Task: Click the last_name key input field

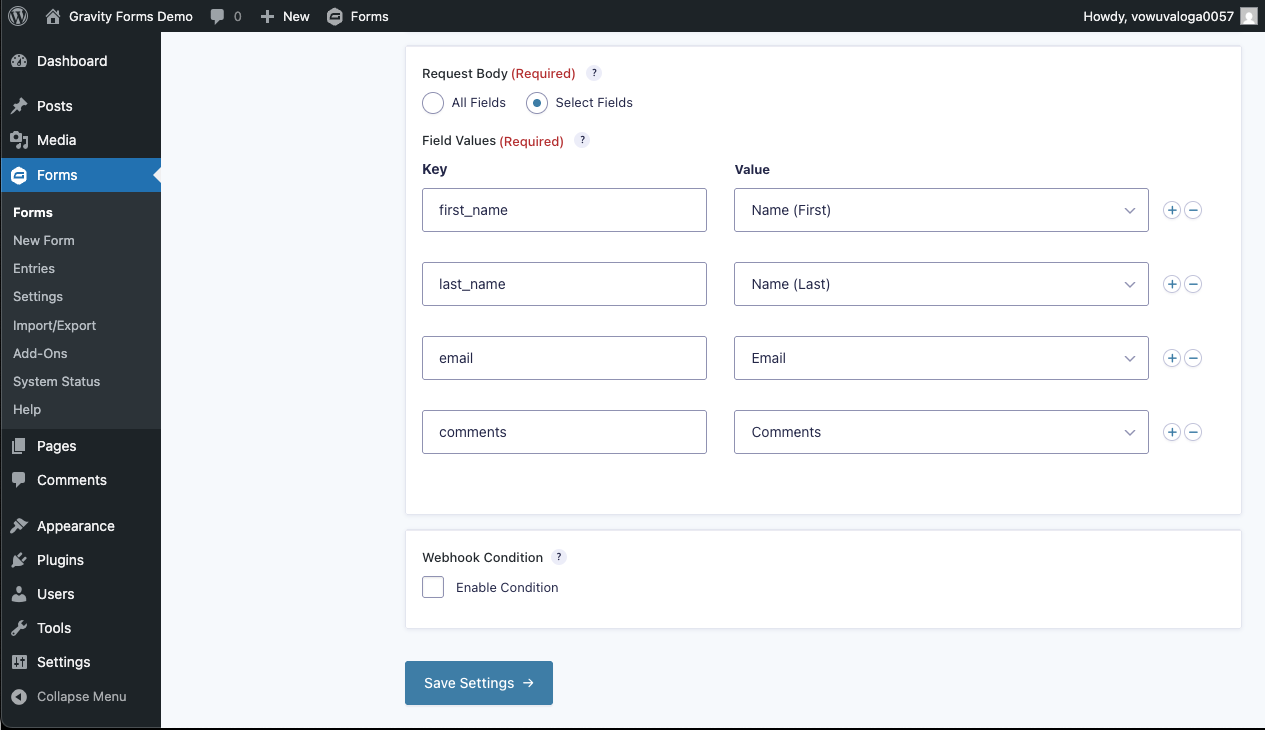Action: (564, 284)
